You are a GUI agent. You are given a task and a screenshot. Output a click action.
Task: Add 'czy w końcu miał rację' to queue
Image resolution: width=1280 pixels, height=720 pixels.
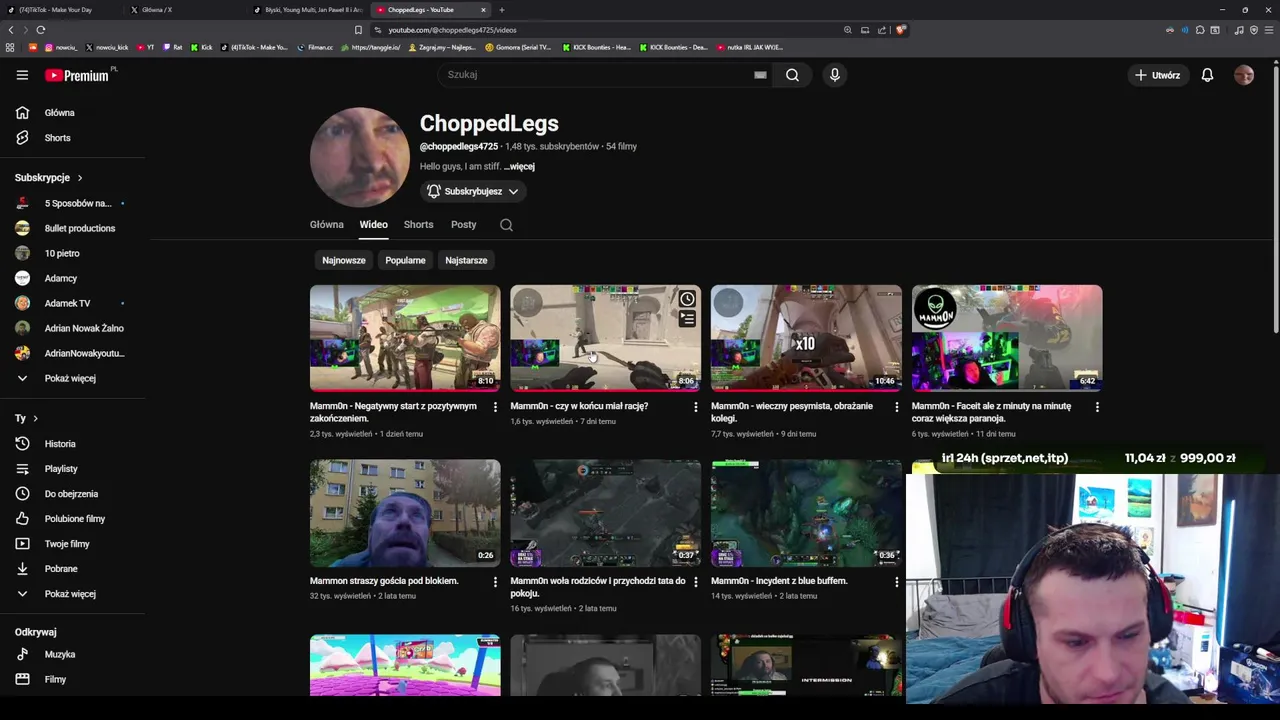coord(687,319)
